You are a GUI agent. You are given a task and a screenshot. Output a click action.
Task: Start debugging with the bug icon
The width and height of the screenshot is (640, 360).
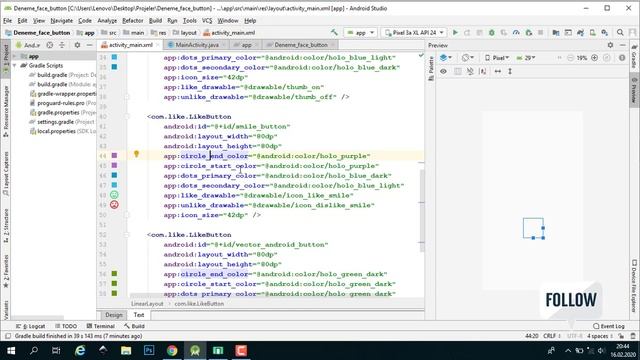pyautogui.click(x=491, y=32)
